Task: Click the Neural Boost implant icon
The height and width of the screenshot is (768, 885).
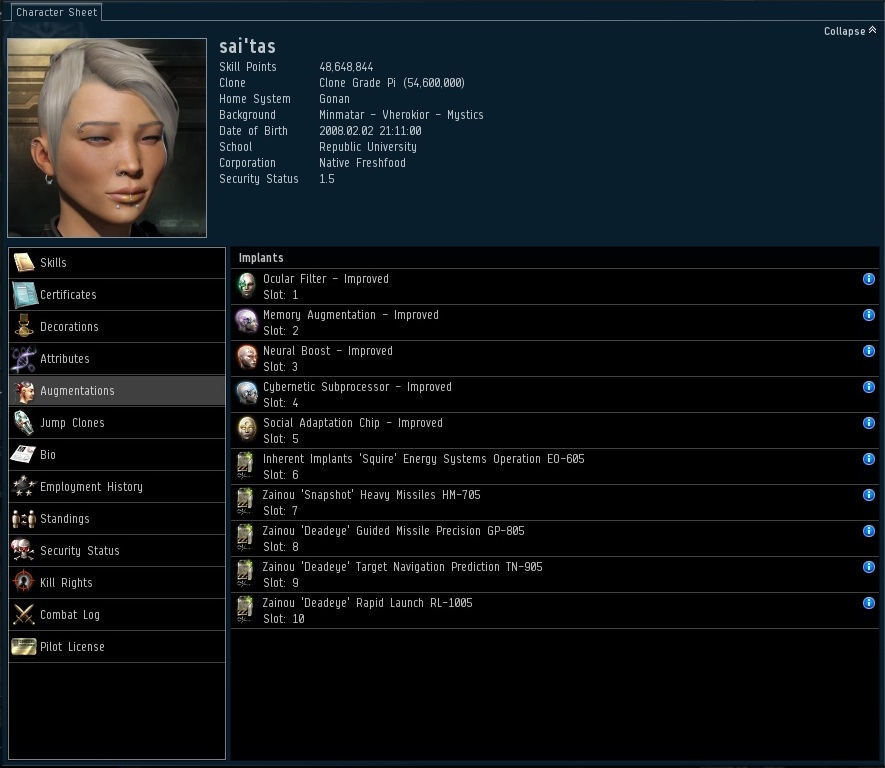Action: [x=247, y=358]
